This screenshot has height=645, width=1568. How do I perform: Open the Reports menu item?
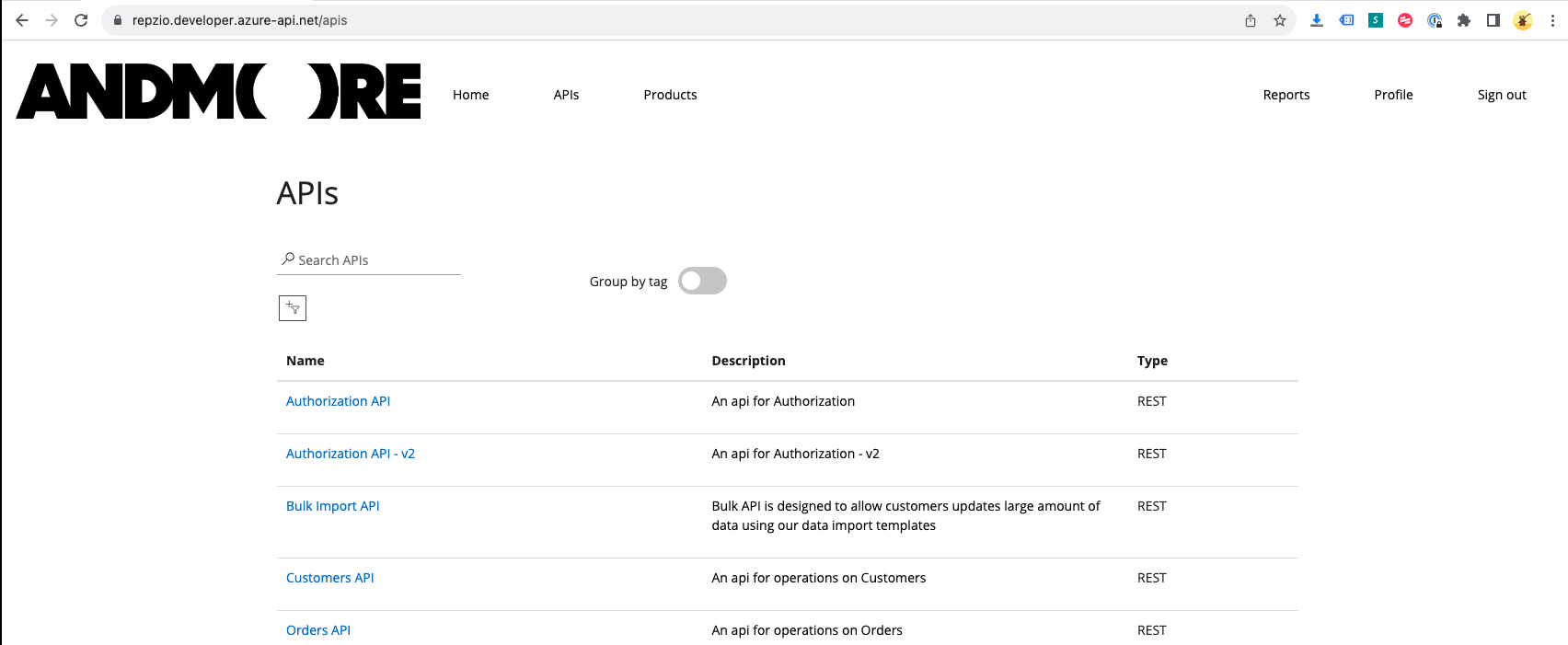click(x=1286, y=95)
